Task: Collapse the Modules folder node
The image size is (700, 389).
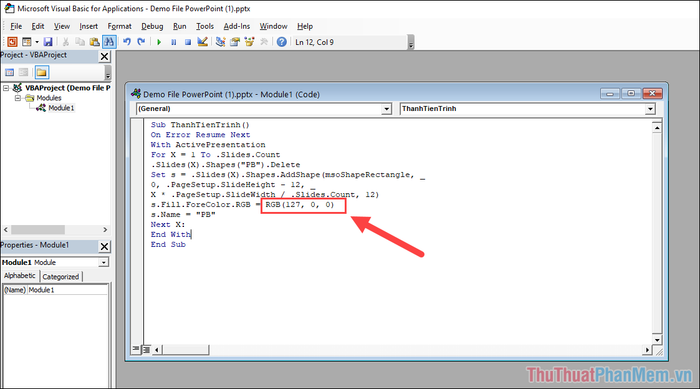Action: coord(17,98)
